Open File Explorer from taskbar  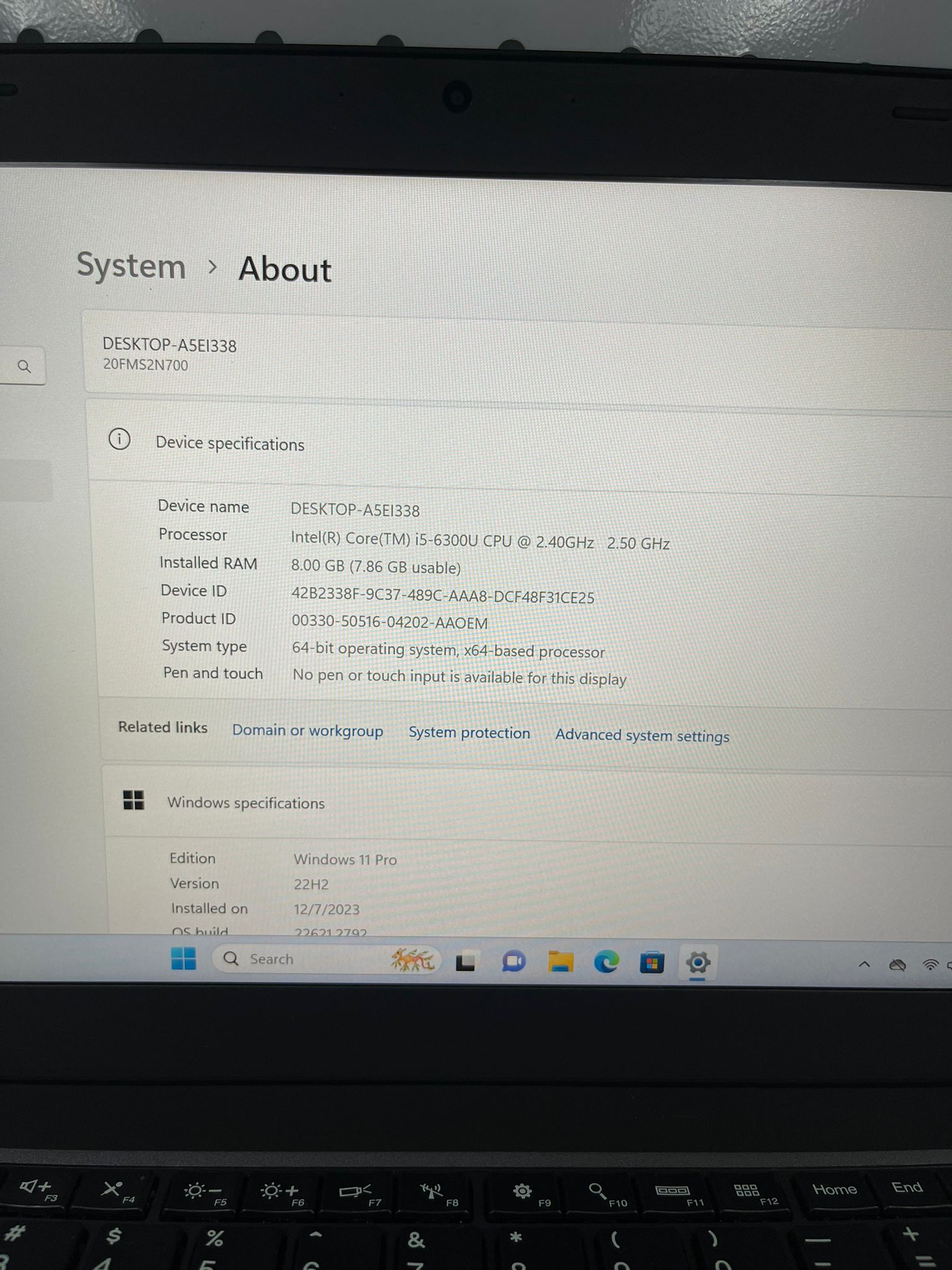tap(560, 962)
